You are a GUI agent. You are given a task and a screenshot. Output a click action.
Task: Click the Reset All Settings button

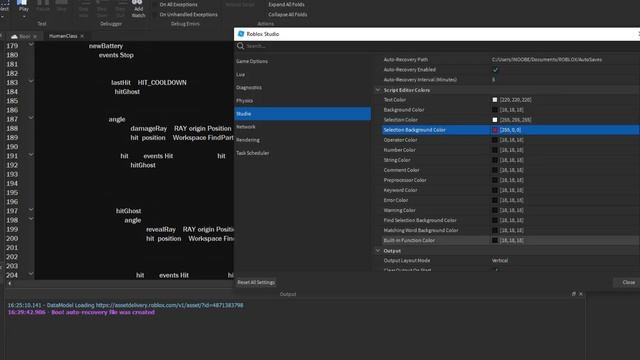[256, 282]
